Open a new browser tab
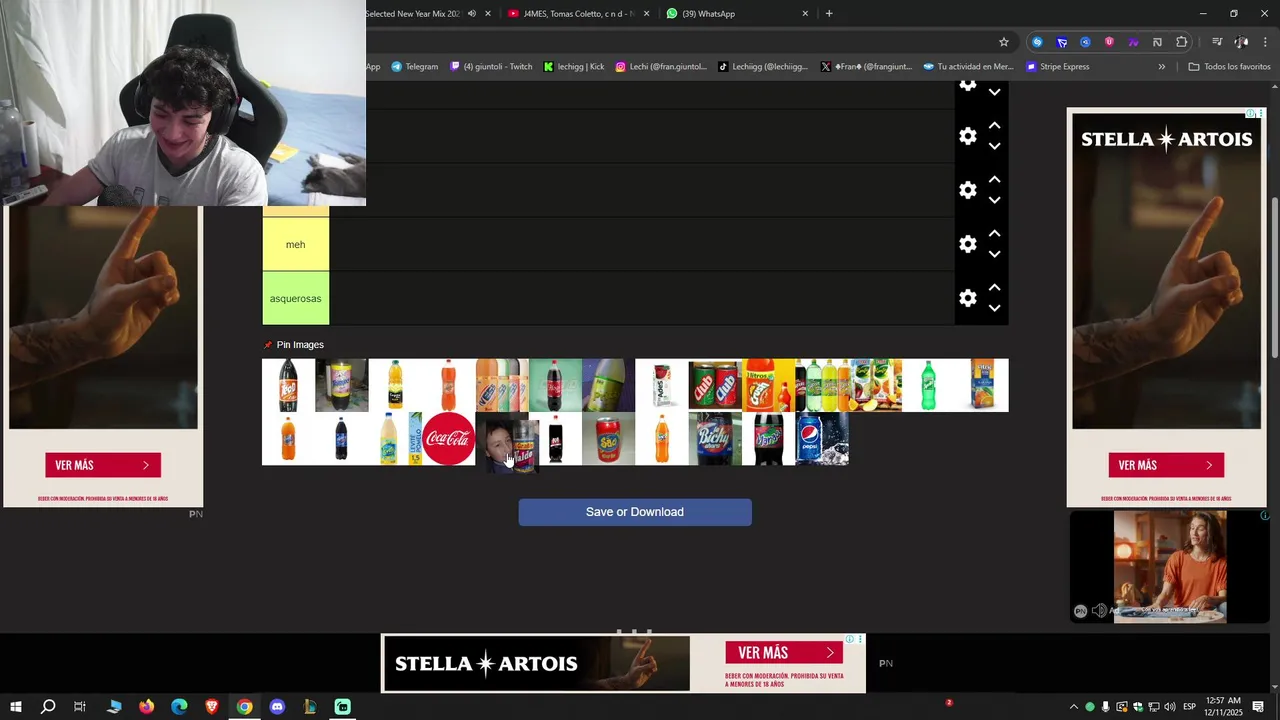The width and height of the screenshot is (1280, 720). pyautogui.click(x=829, y=14)
